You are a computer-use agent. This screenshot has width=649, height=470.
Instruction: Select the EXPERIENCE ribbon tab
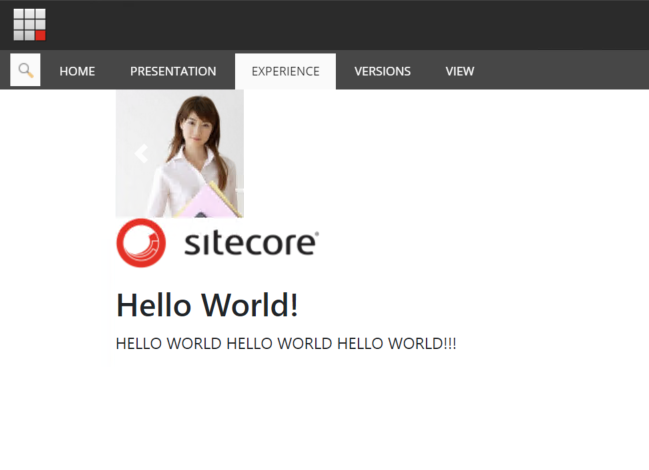coord(286,71)
